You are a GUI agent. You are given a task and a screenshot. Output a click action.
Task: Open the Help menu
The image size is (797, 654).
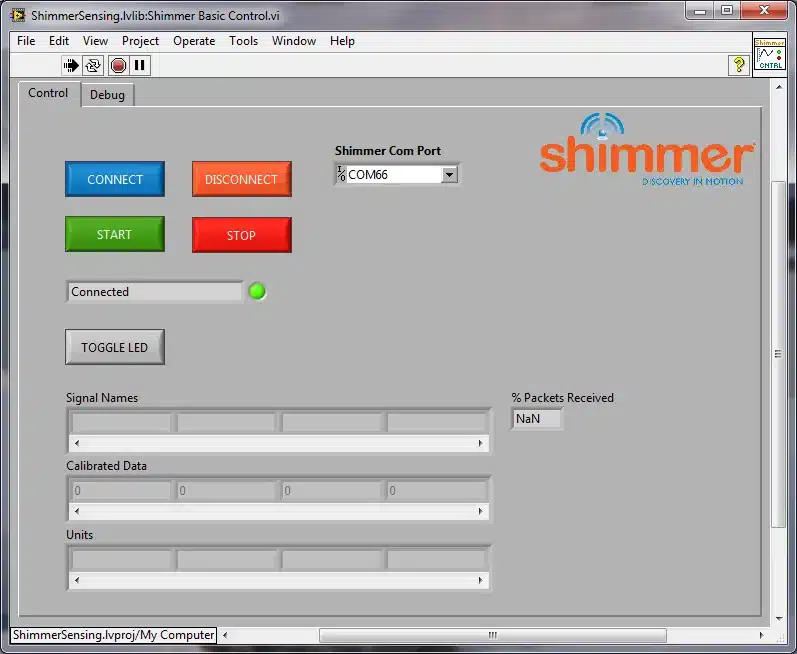coord(342,41)
